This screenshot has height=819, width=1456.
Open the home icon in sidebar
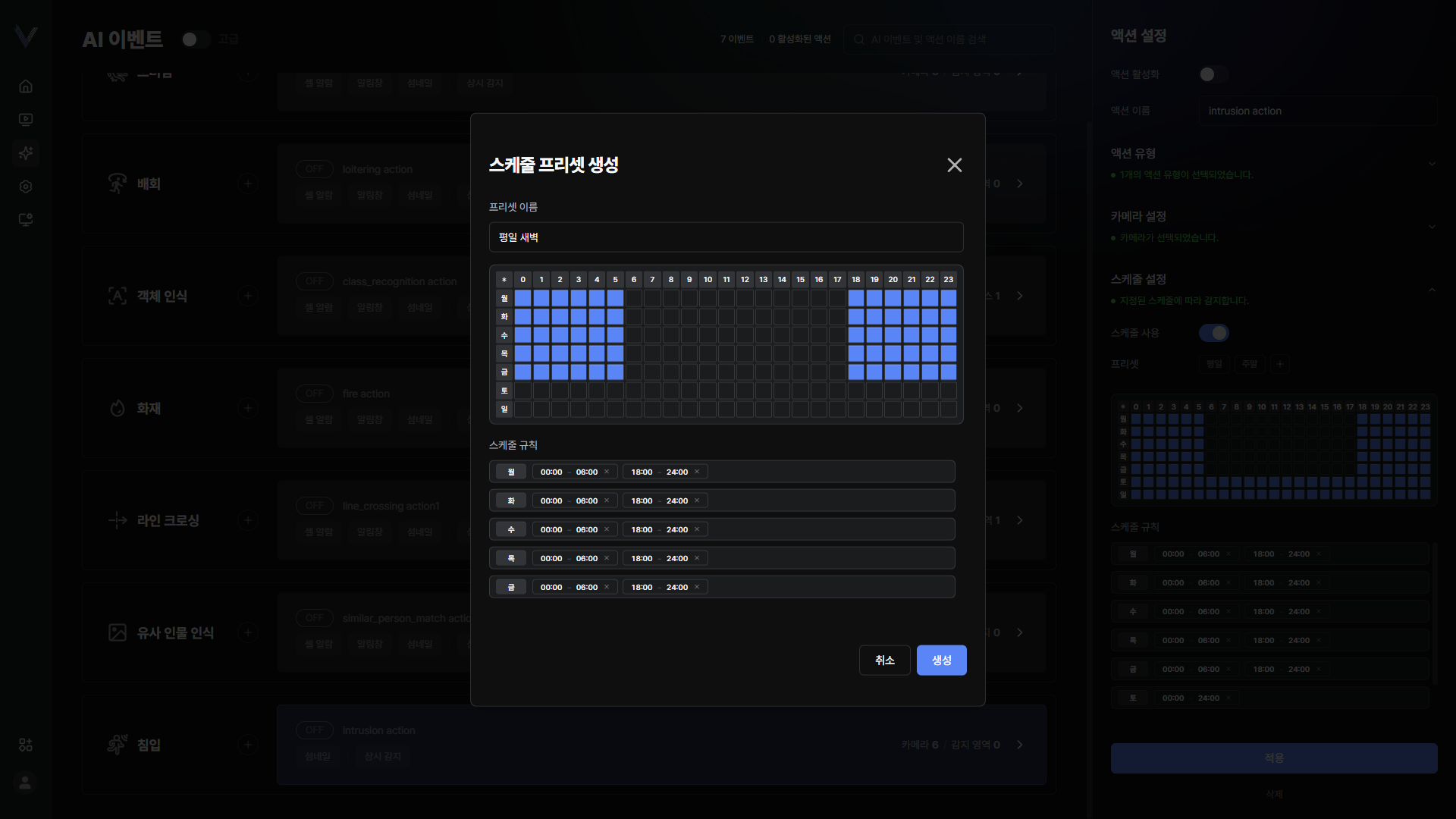[26, 86]
